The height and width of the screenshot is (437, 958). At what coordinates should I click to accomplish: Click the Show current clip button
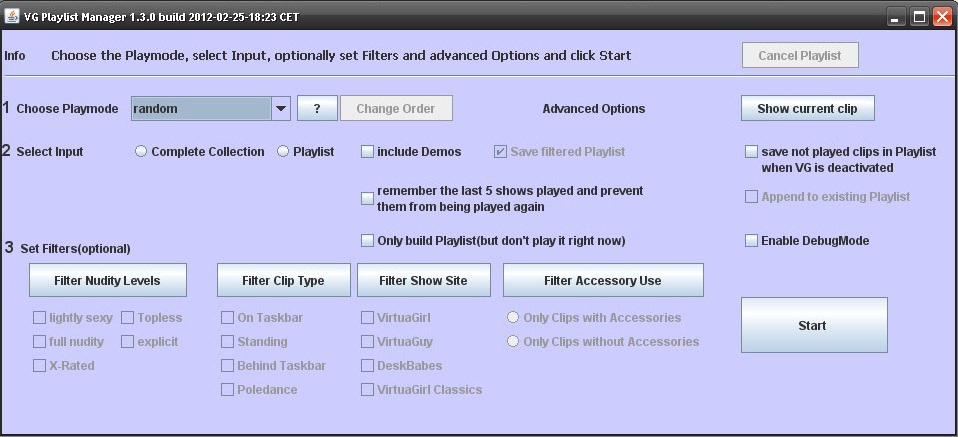[x=807, y=109]
